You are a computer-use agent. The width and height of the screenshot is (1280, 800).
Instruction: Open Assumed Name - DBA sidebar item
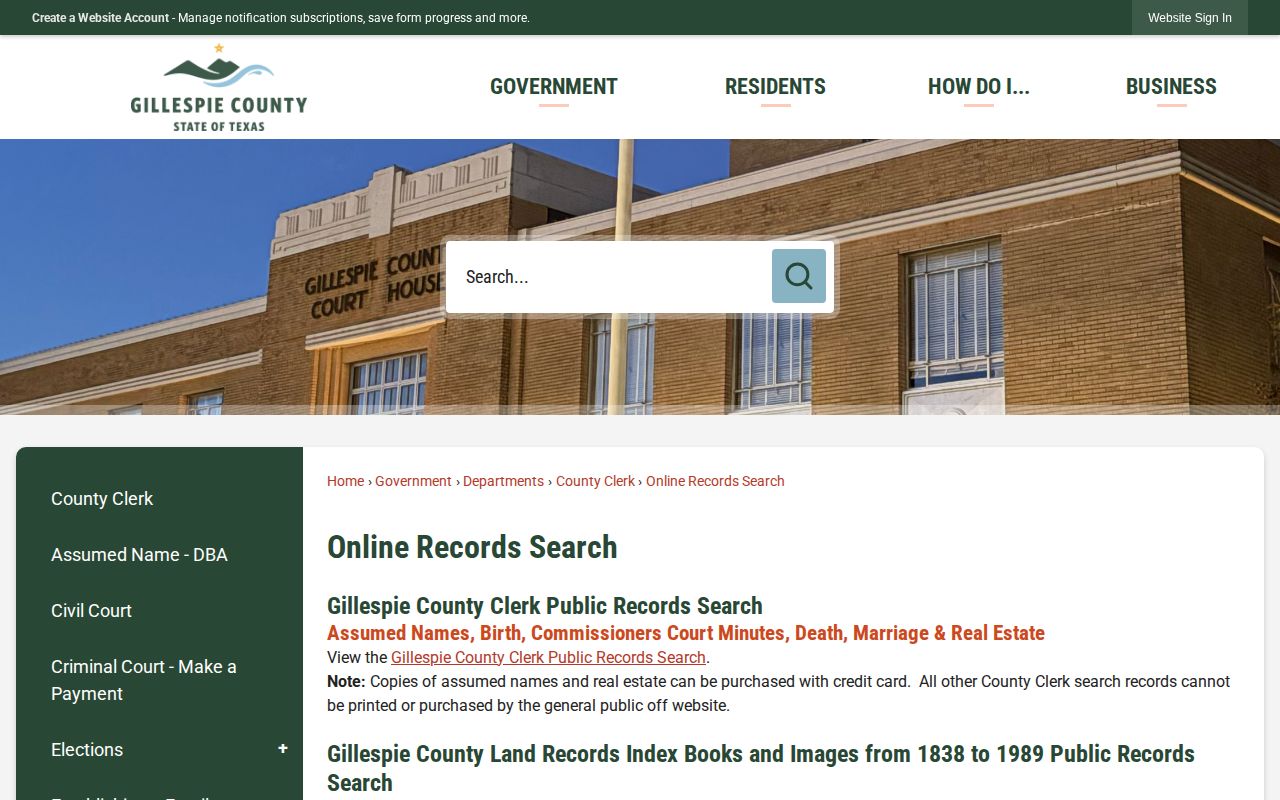[139, 554]
